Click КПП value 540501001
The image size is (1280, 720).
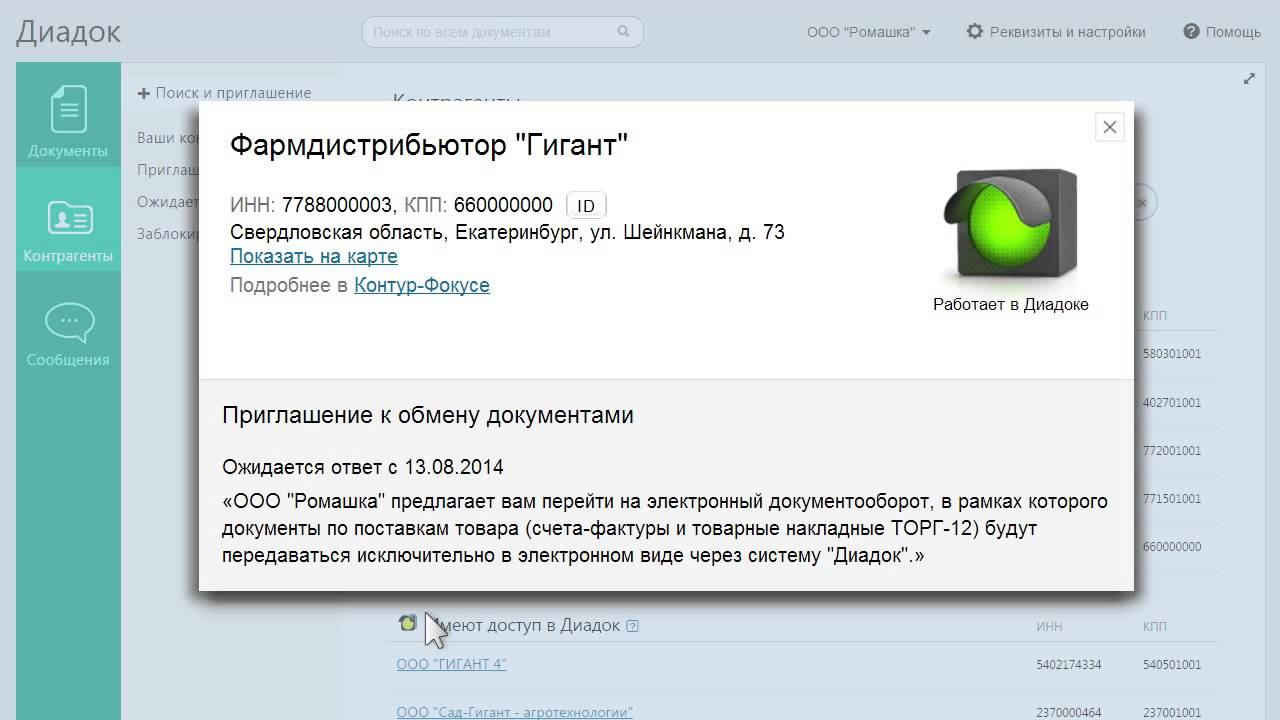tap(1172, 665)
